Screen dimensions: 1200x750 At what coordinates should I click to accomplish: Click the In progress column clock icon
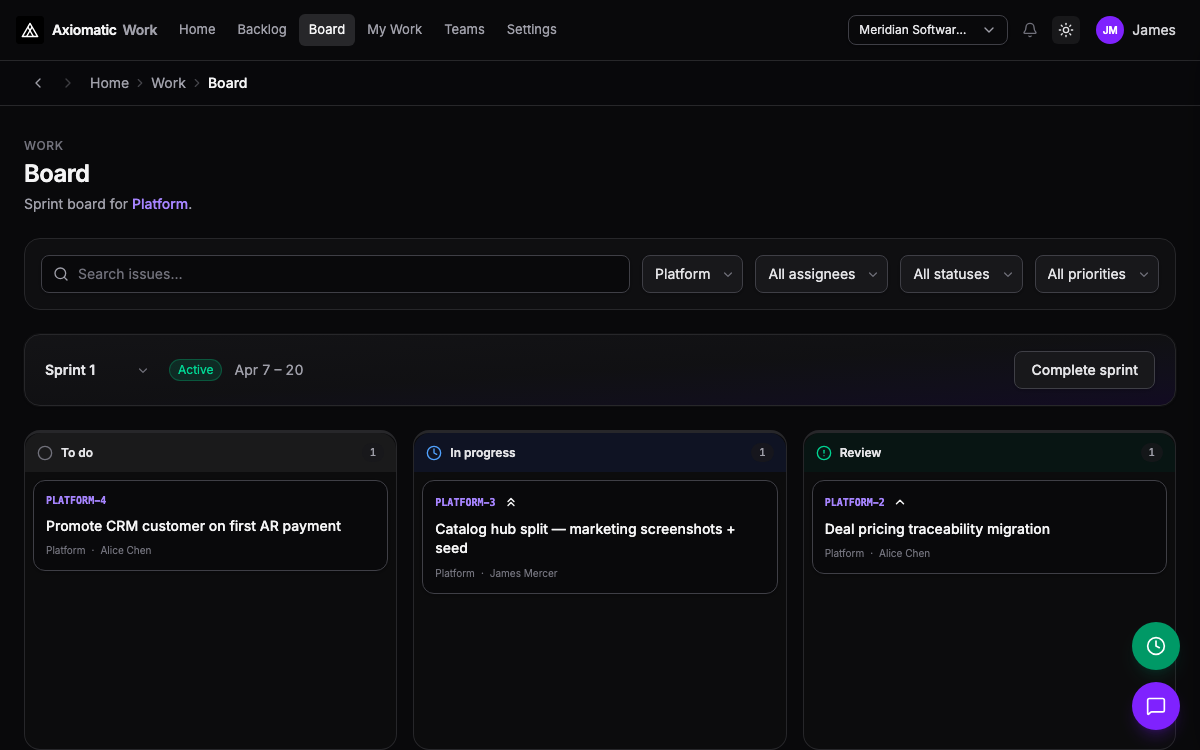coord(434,453)
